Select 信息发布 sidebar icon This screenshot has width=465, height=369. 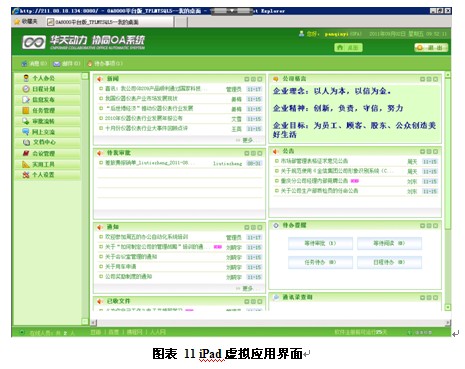pos(26,100)
